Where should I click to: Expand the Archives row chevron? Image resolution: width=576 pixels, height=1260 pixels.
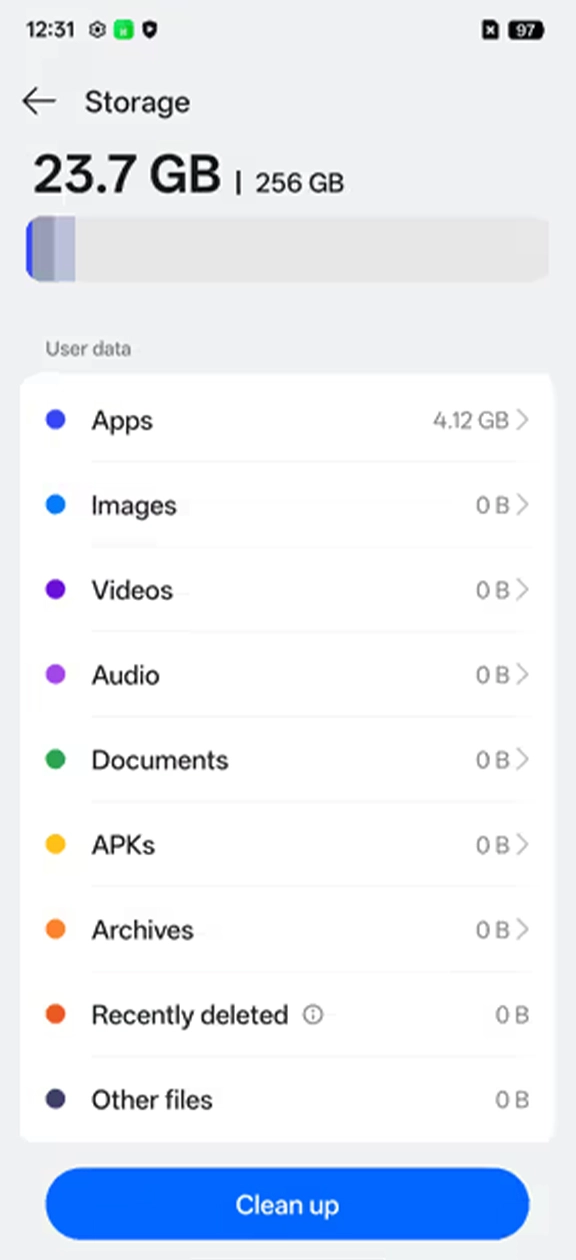[x=522, y=930]
